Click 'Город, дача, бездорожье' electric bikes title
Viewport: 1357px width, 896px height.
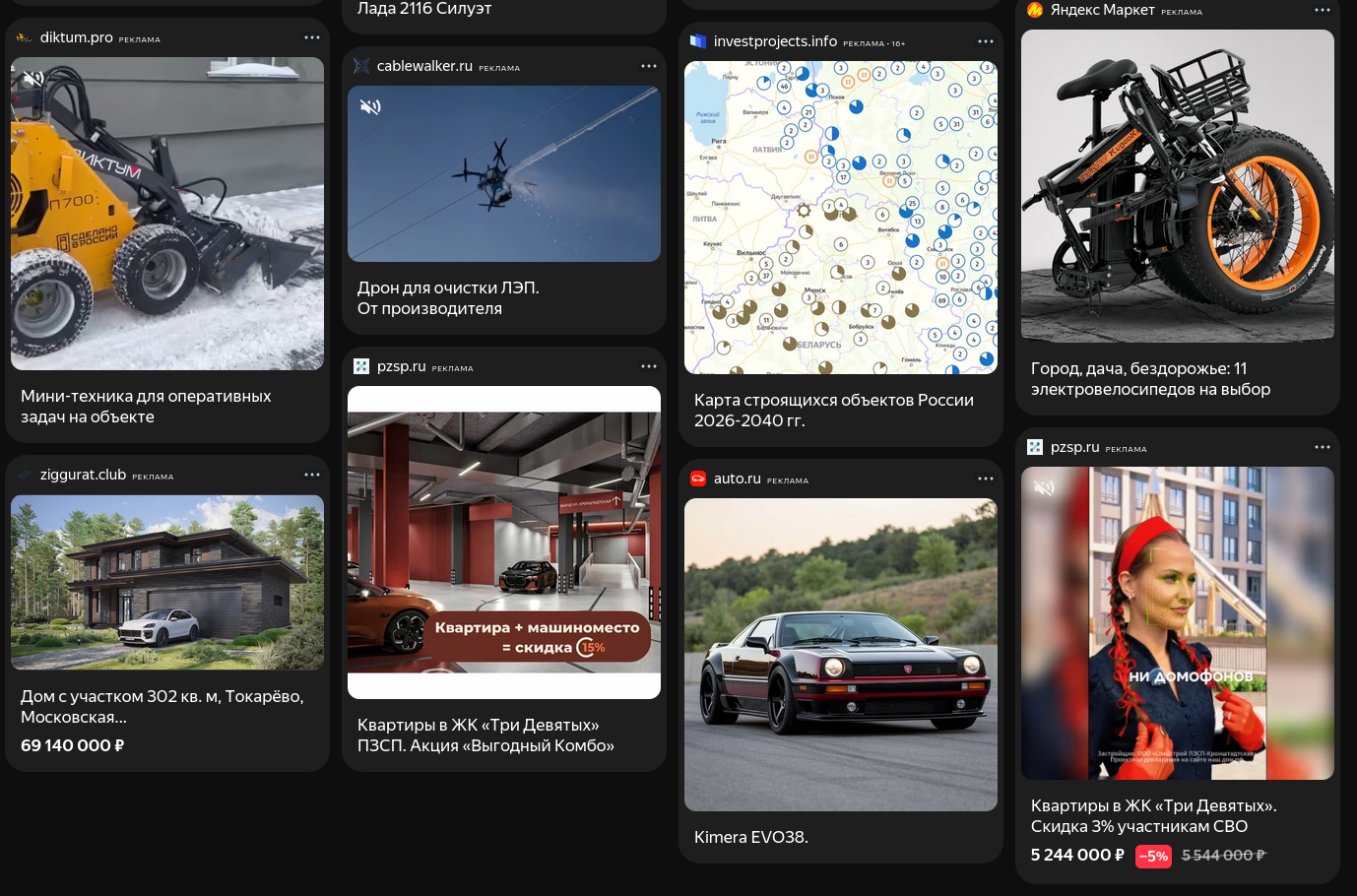coord(1150,379)
